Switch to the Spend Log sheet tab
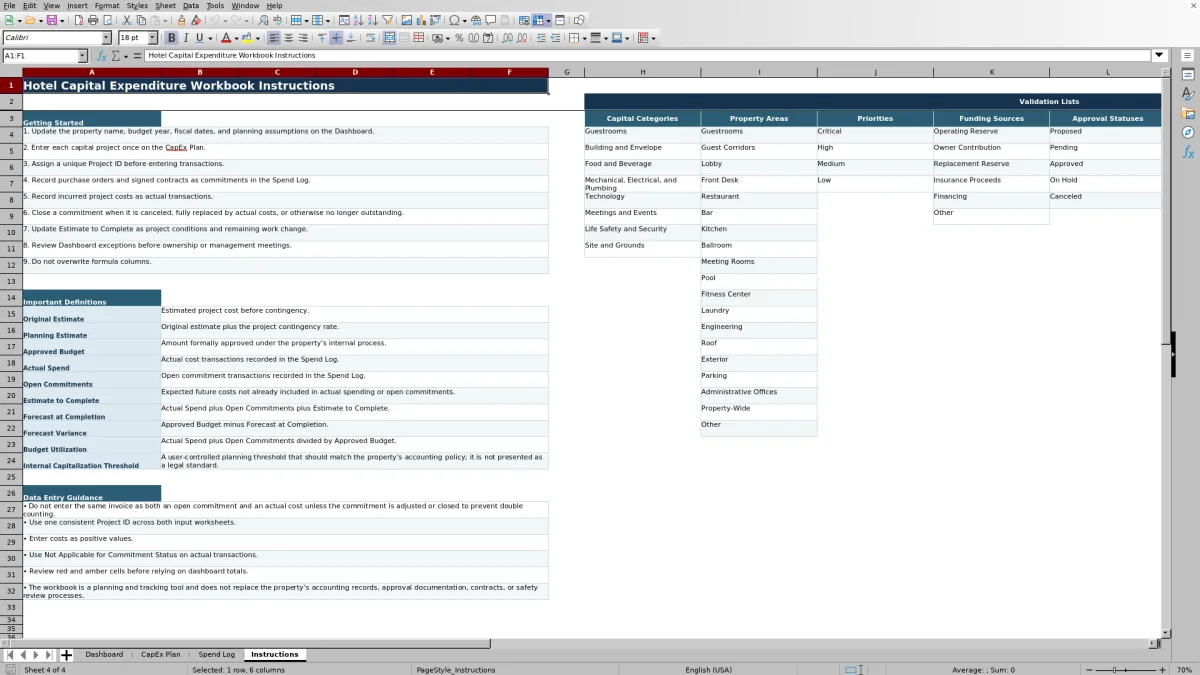1200x675 pixels. tap(216, 655)
